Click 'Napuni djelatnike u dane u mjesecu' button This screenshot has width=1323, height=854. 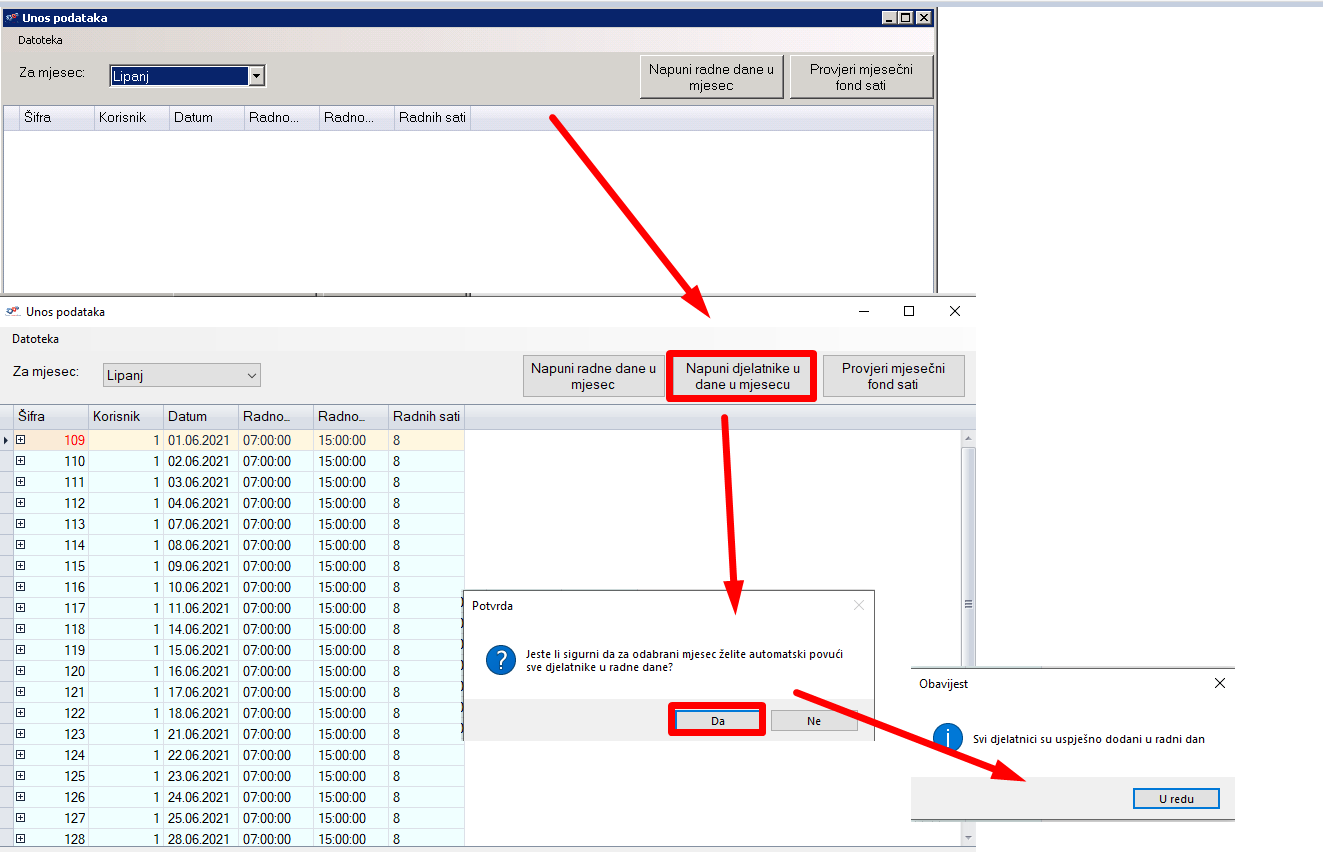pos(742,376)
